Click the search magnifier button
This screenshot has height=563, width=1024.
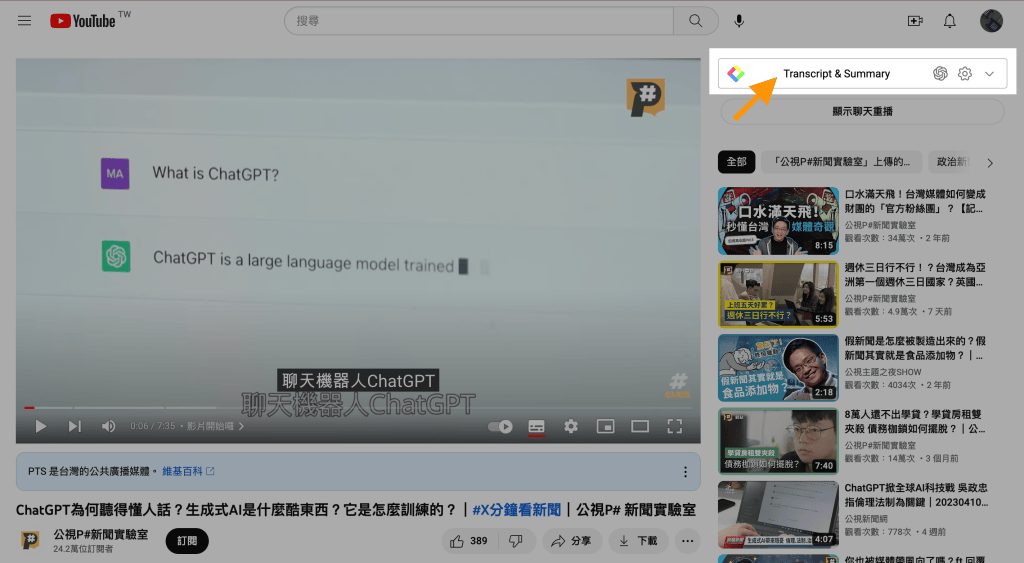(696, 21)
